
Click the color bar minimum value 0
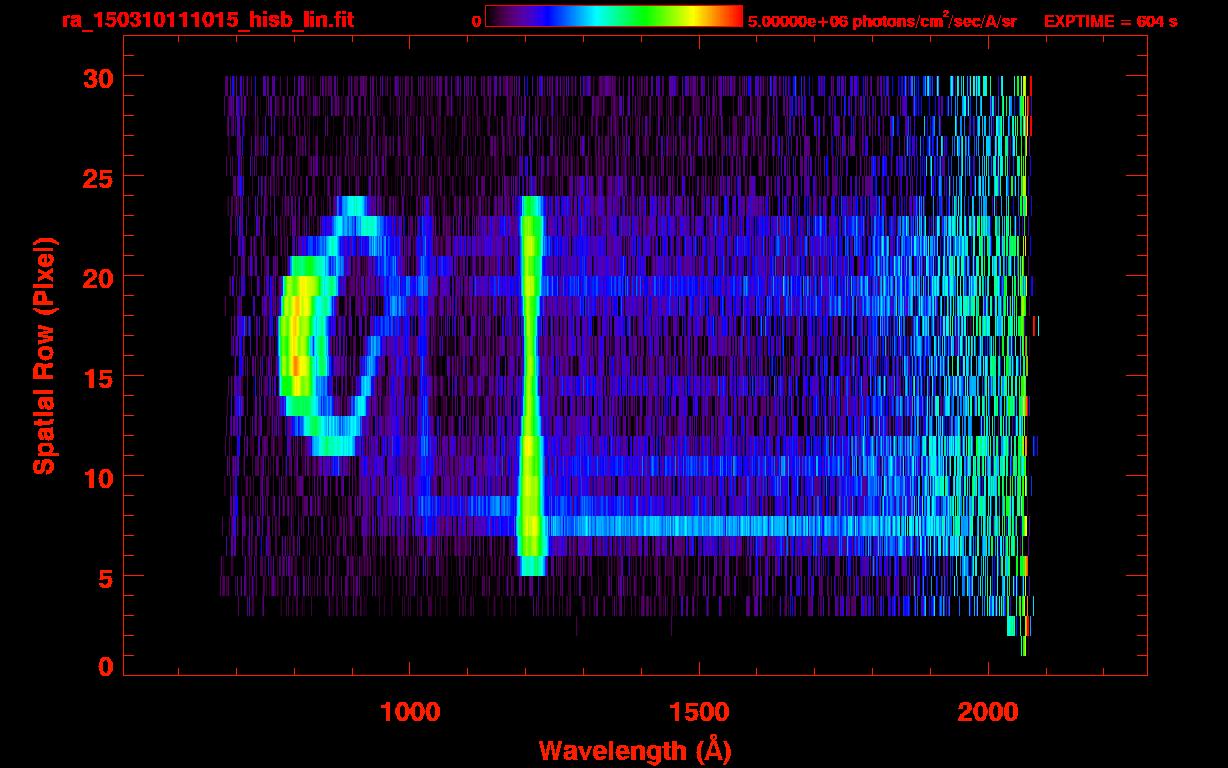click(x=476, y=21)
